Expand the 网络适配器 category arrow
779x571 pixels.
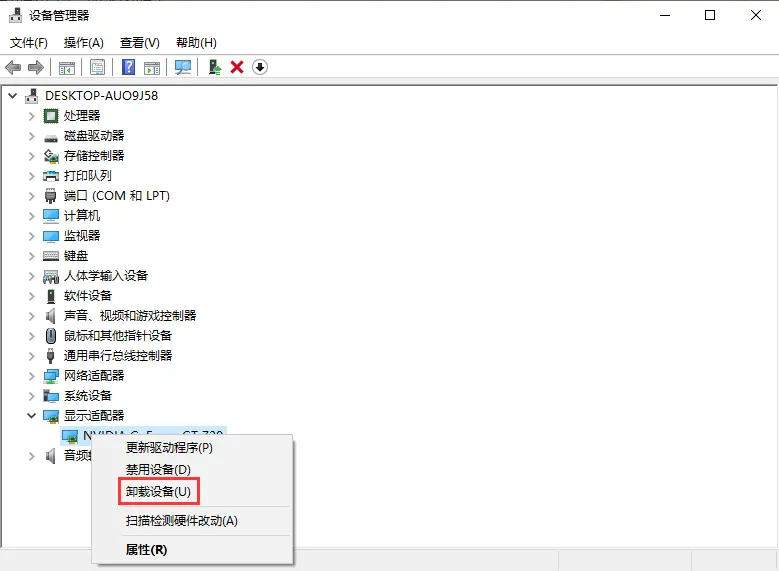click(x=31, y=376)
